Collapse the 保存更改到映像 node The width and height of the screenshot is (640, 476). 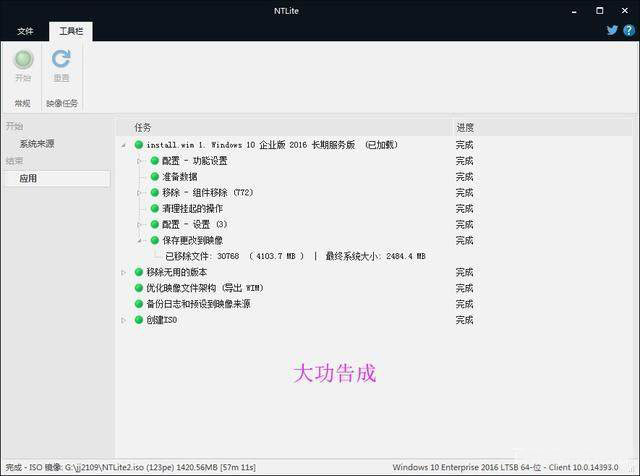pos(140,240)
